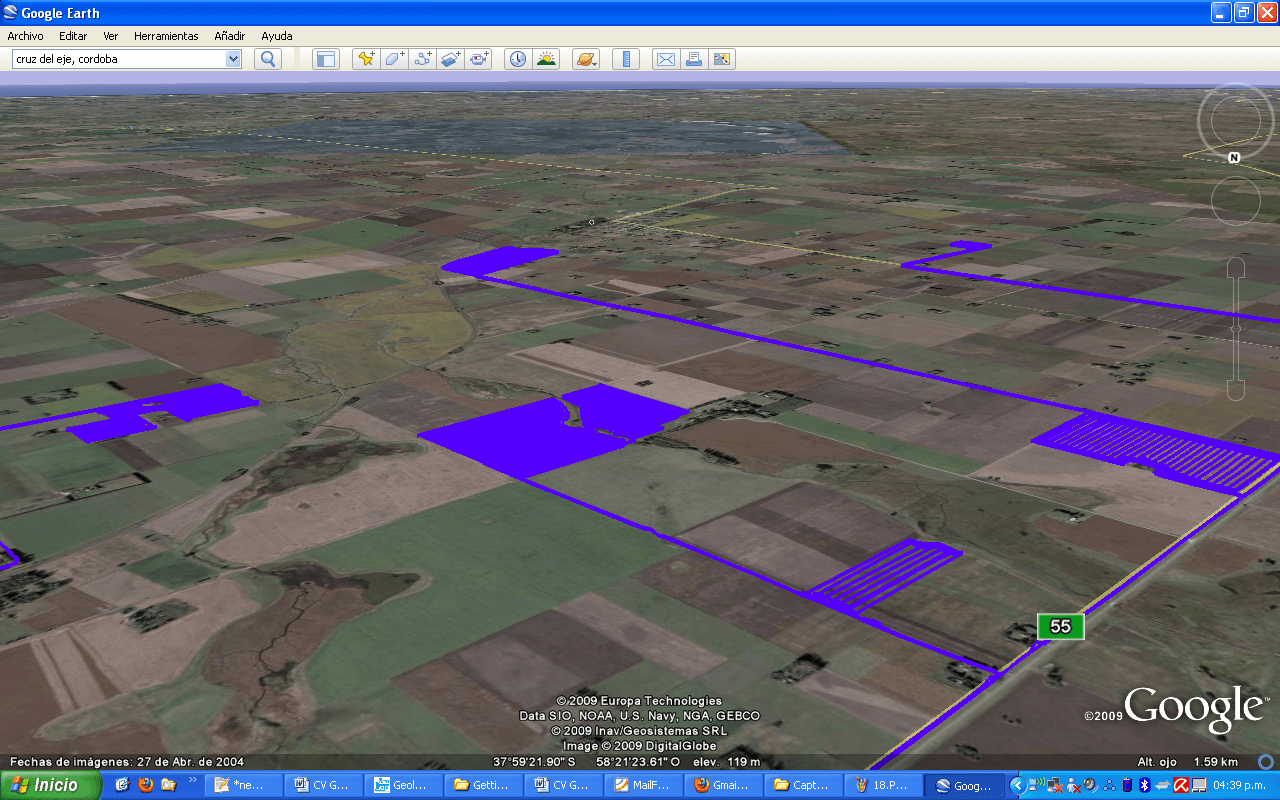1280x800 pixels.
Task: Click the streaming status indicator in status bar
Action: (1265, 761)
